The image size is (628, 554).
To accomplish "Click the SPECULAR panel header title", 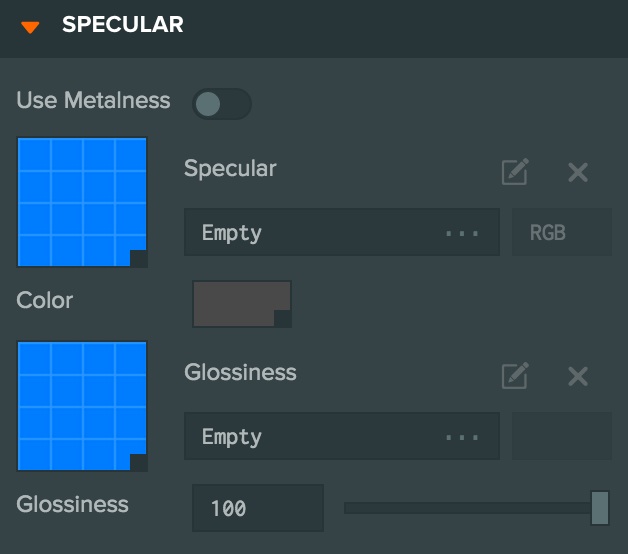I will pyautogui.click(x=123, y=24).
